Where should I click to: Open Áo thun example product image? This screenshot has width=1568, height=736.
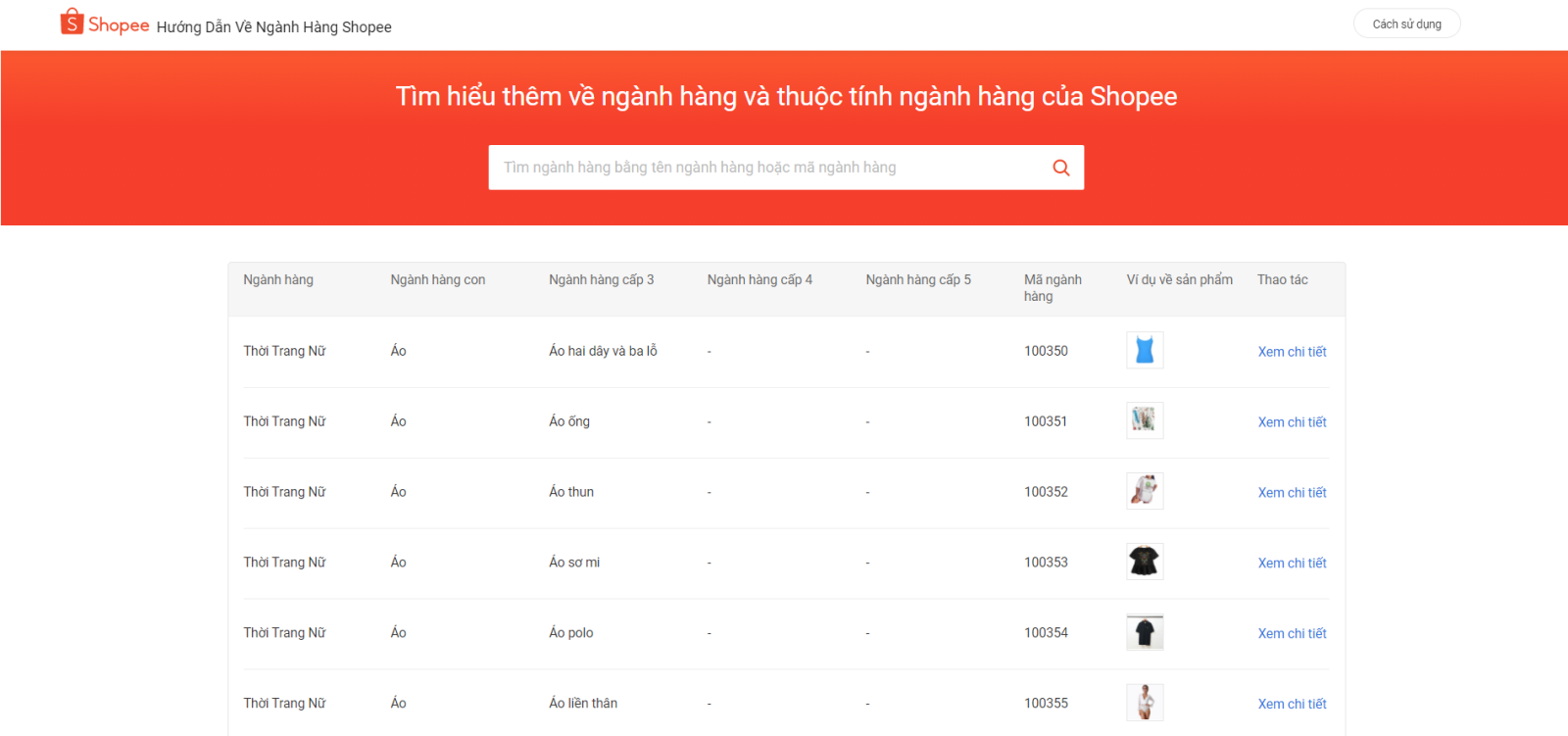point(1145,492)
